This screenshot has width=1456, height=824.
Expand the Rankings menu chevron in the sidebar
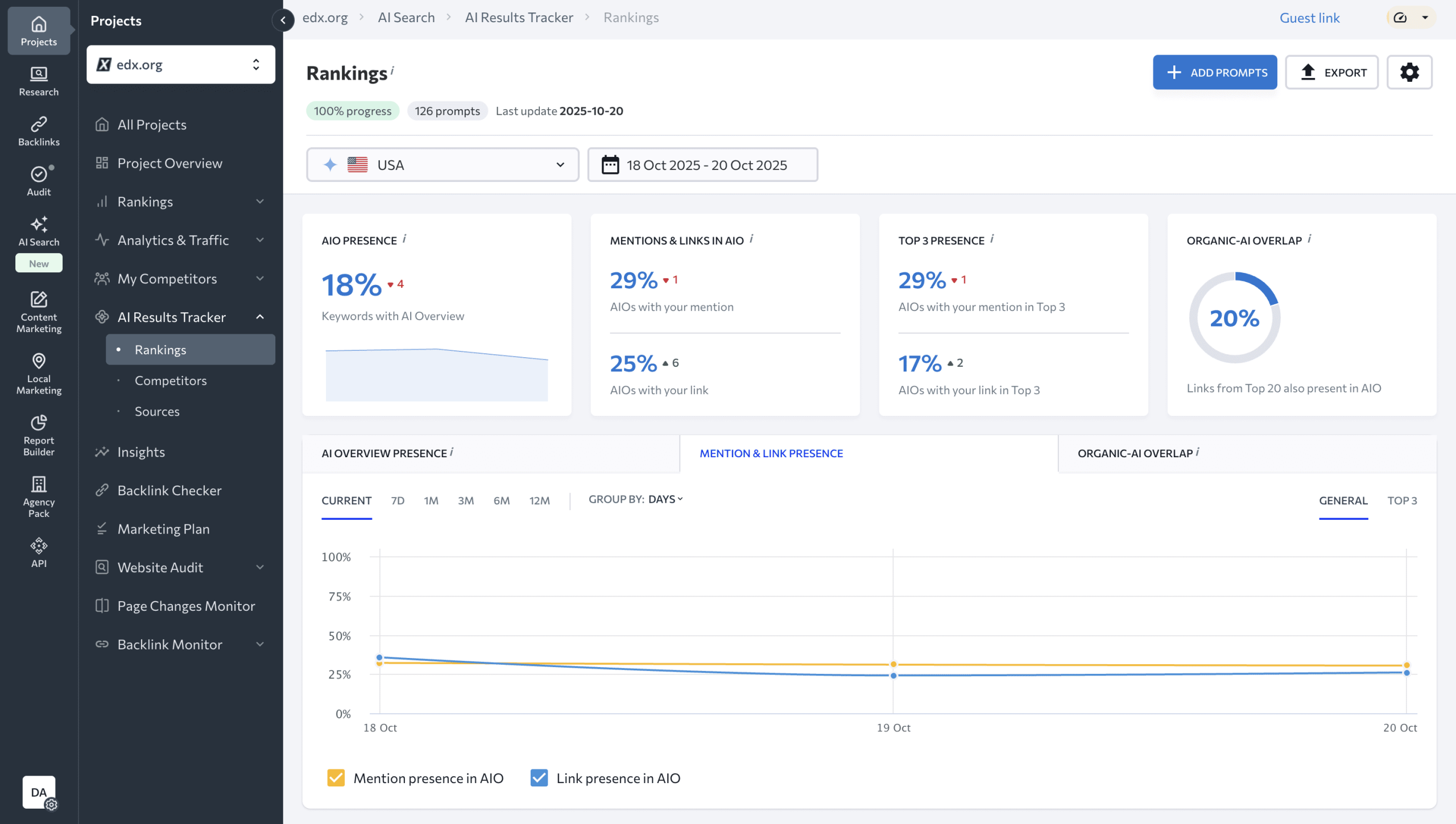point(260,201)
